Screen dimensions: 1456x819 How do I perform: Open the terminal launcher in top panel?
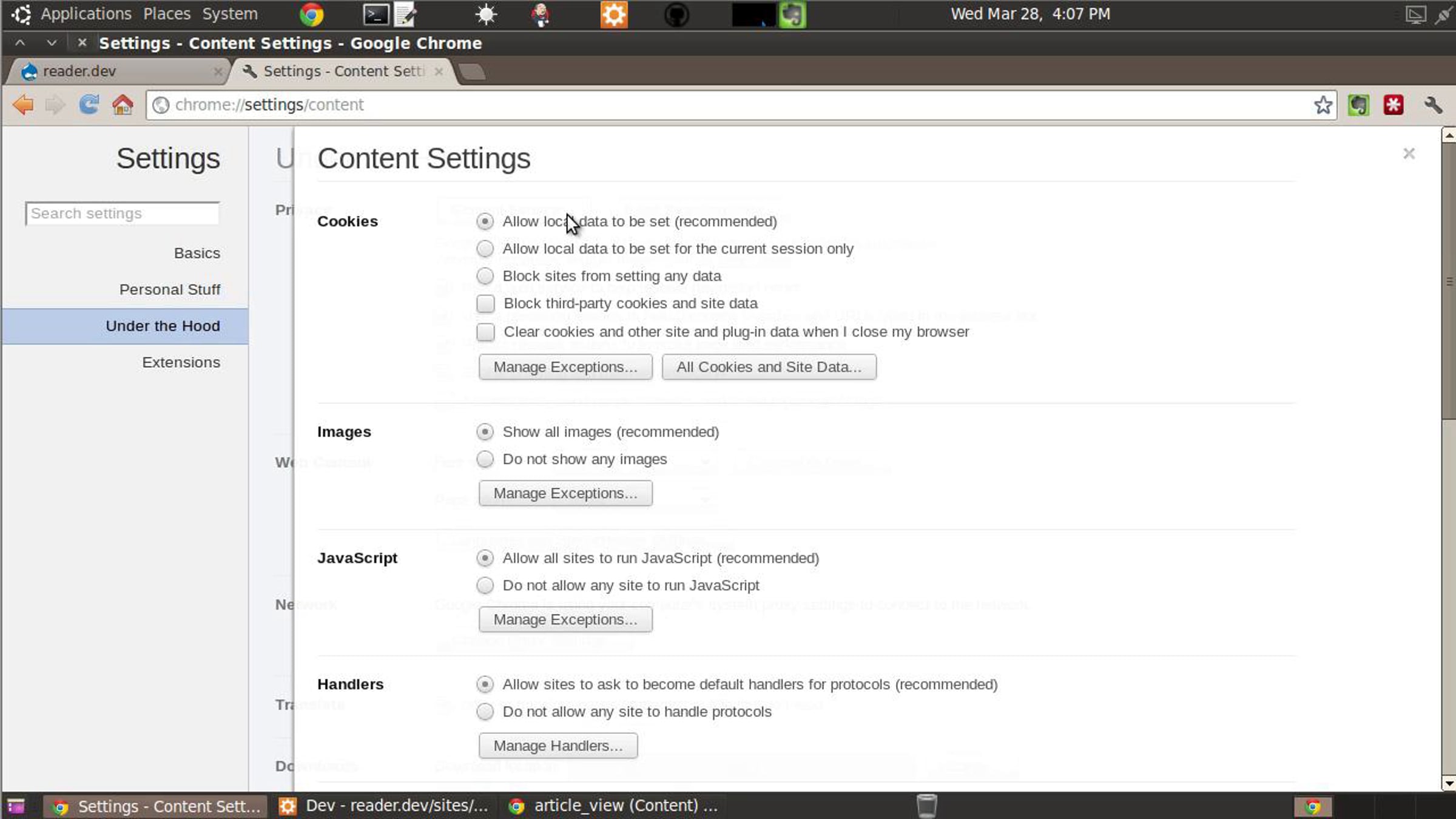coord(376,14)
